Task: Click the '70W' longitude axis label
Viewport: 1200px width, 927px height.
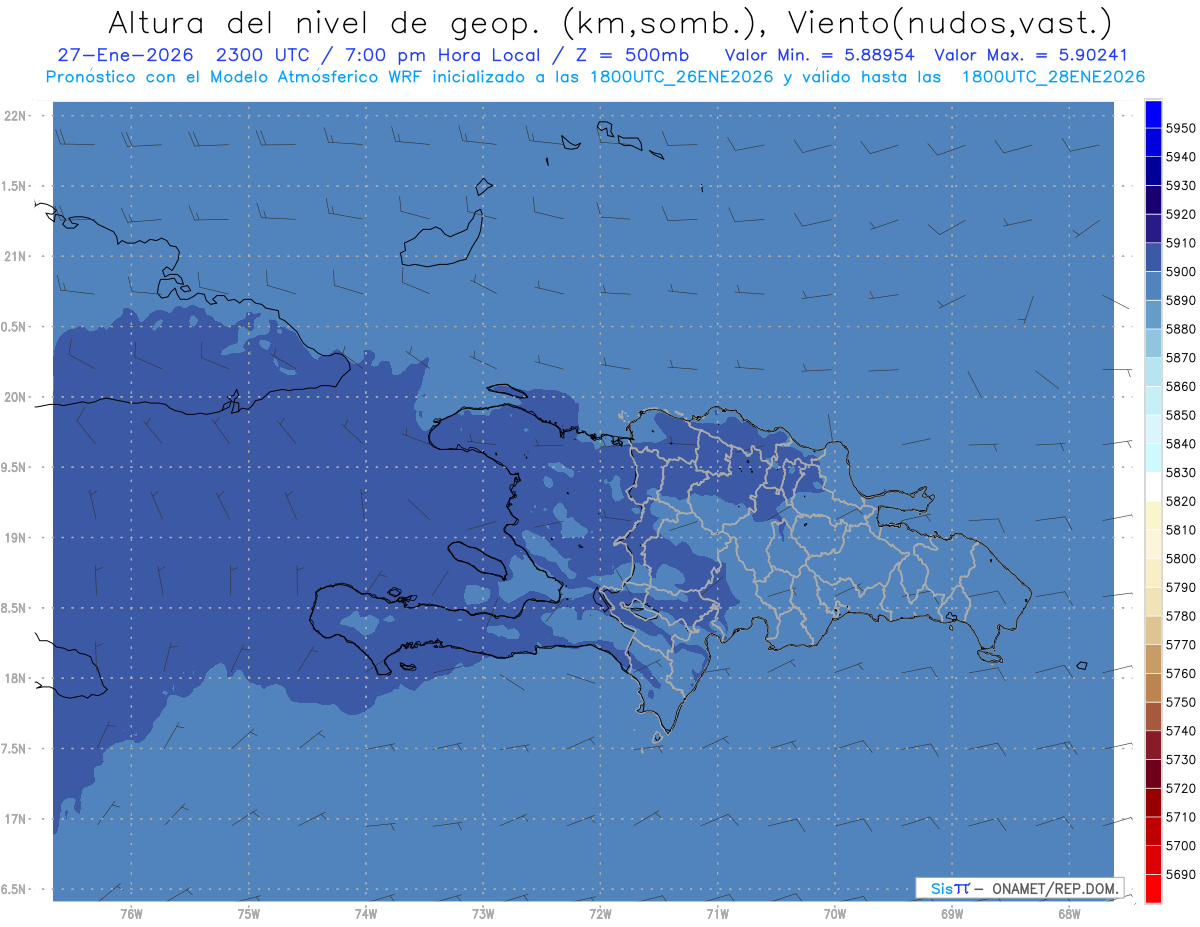Action: point(835,914)
